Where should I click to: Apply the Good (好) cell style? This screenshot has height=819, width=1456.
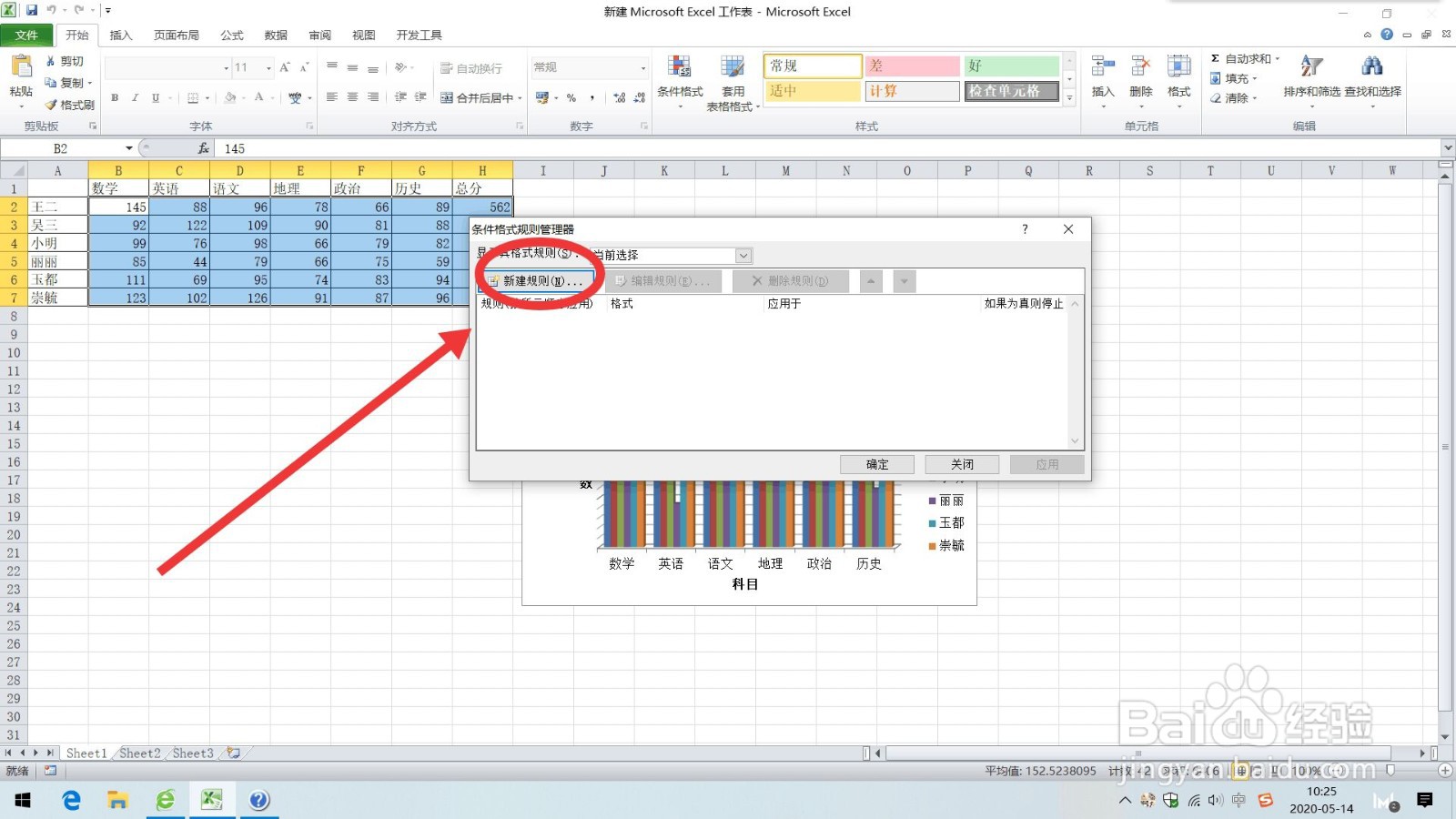pos(1012,66)
